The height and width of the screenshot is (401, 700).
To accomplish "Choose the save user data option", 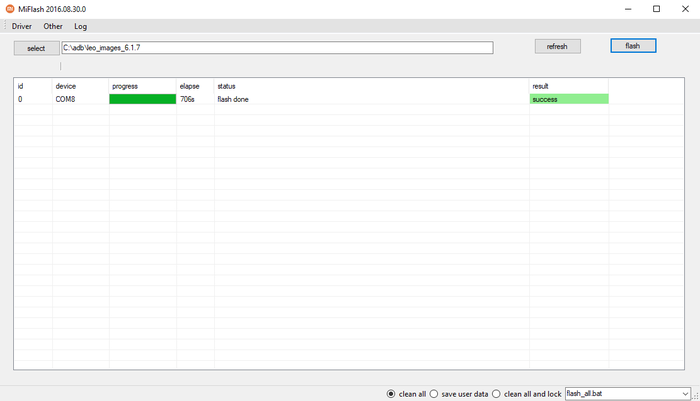I will [x=434, y=394].
